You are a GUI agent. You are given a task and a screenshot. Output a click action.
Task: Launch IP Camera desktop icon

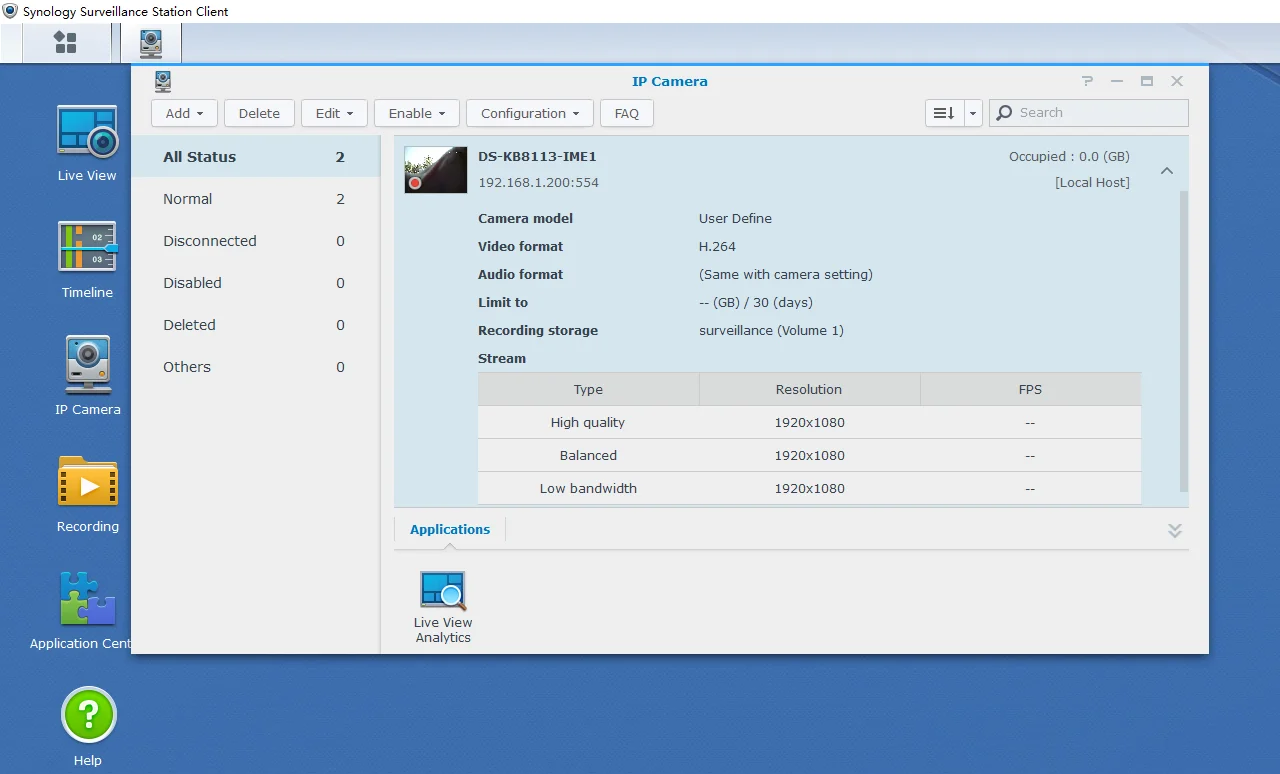[88, 364]
